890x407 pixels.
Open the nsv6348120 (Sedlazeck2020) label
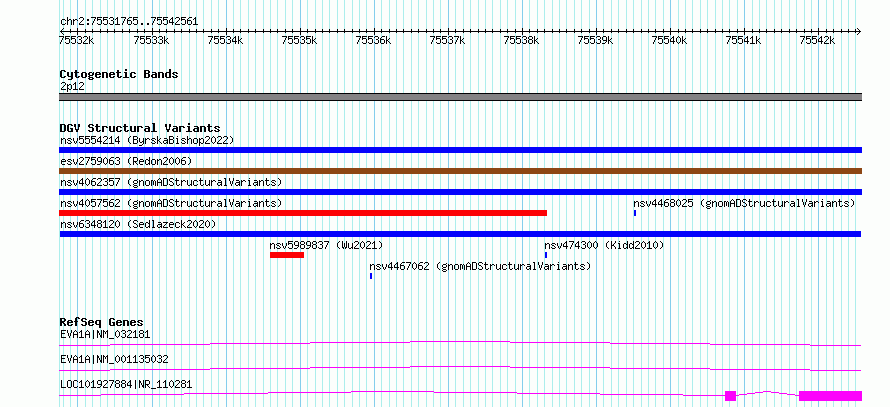pos(138,224)
